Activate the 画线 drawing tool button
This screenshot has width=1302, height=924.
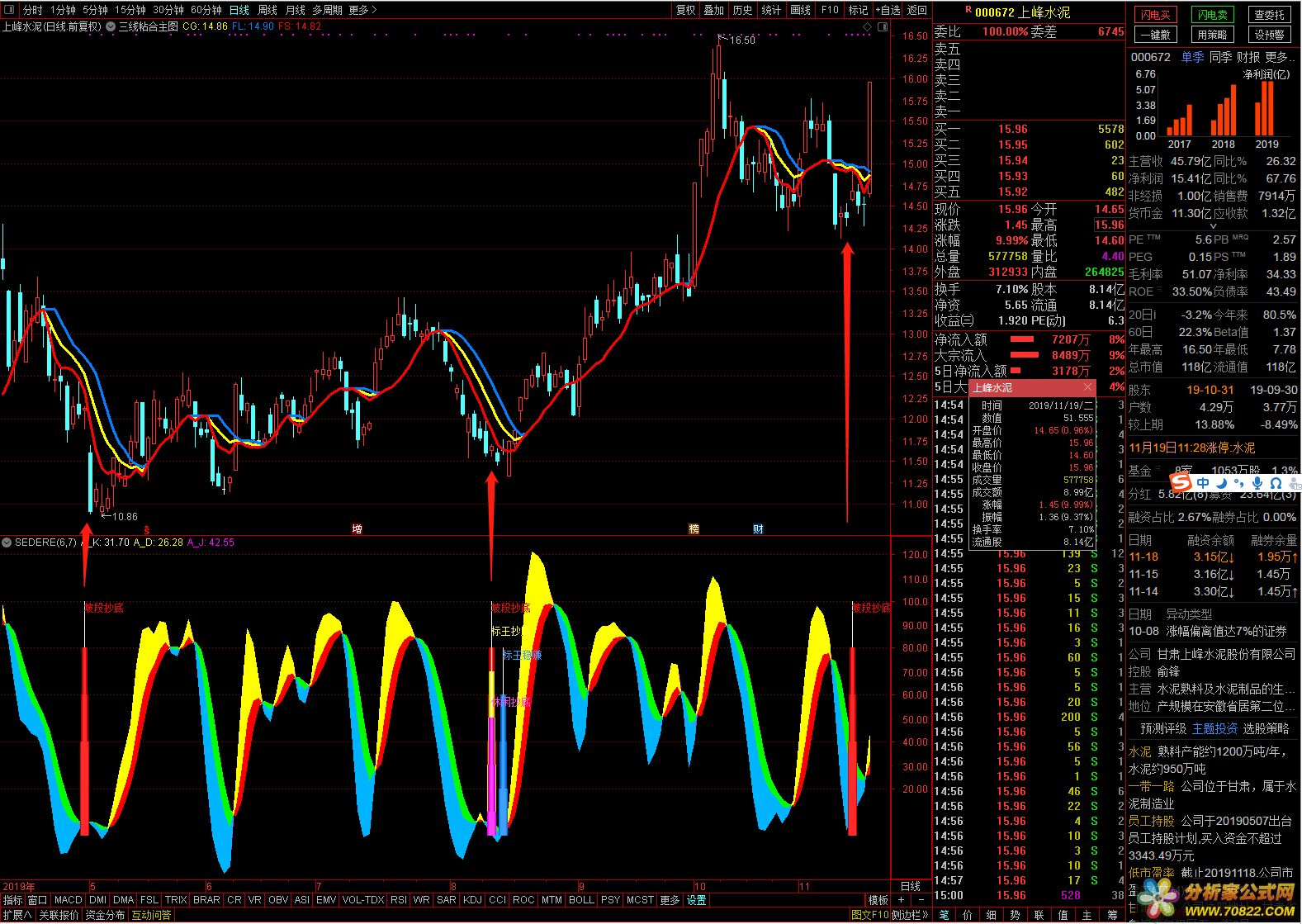coord(801,10)
